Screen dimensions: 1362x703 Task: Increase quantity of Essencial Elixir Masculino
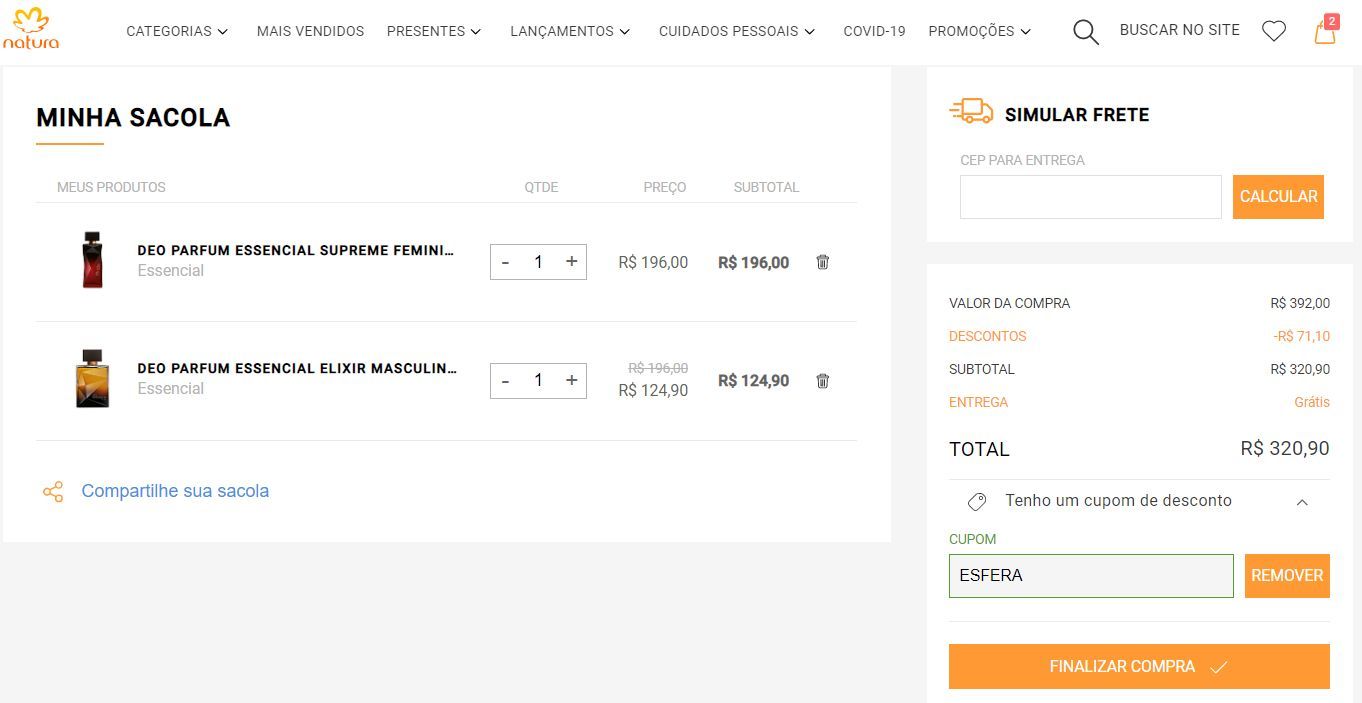pos(571,380)
